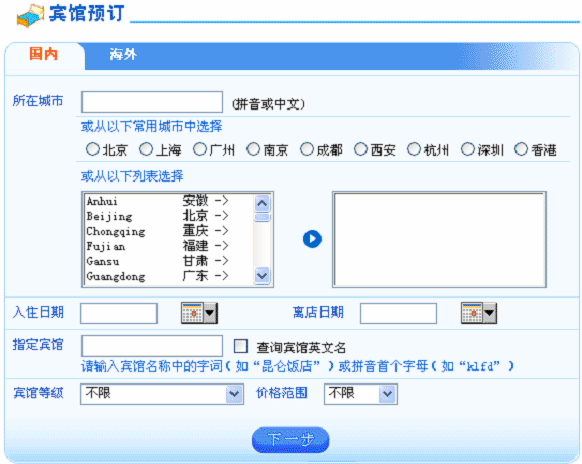
Task: Click the hotel bed logo icon
Action: point(30,16)
